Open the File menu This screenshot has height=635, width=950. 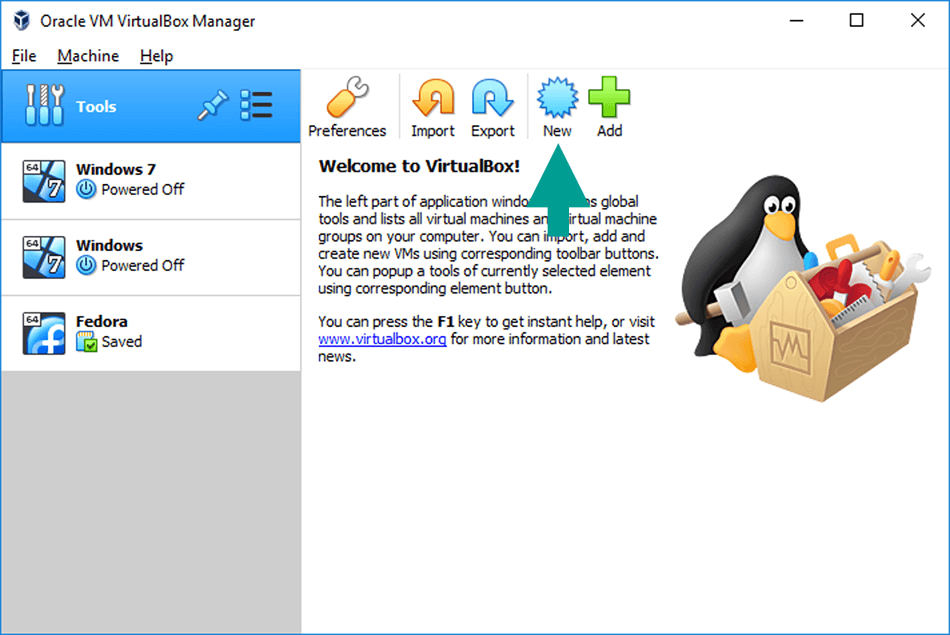click(24, 56)
